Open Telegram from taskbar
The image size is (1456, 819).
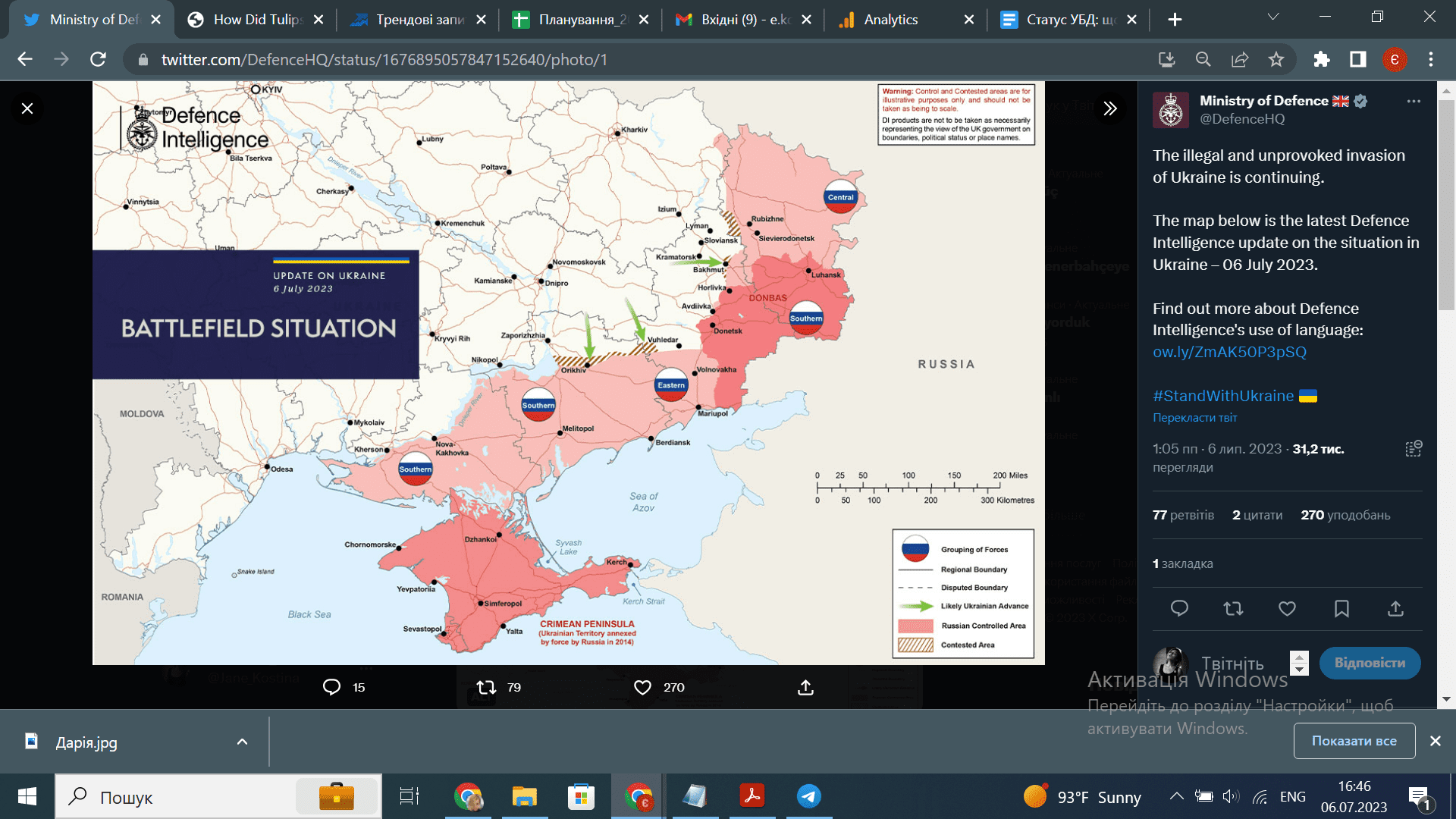[808, 796]
